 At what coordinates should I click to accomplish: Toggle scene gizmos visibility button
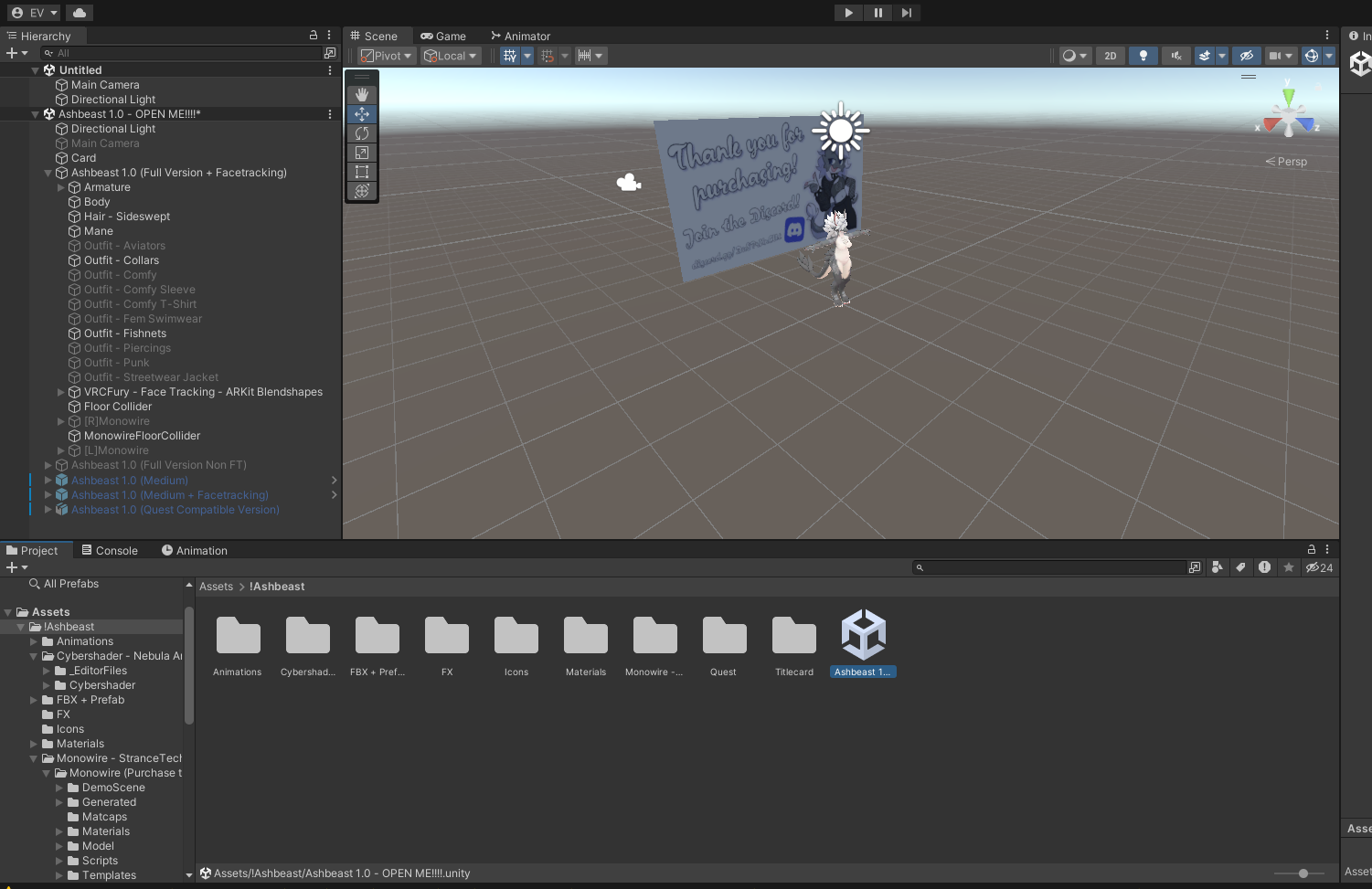1312,56
